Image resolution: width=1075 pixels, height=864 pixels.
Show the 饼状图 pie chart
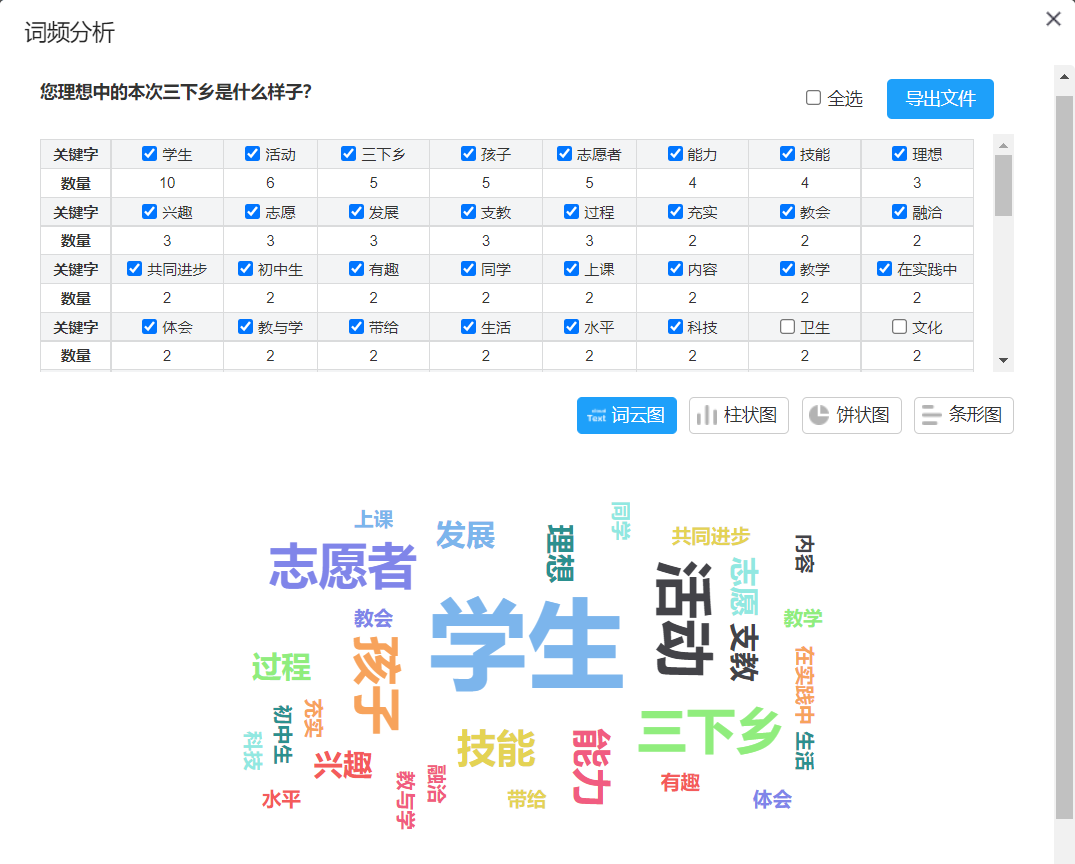coord(851,415)
